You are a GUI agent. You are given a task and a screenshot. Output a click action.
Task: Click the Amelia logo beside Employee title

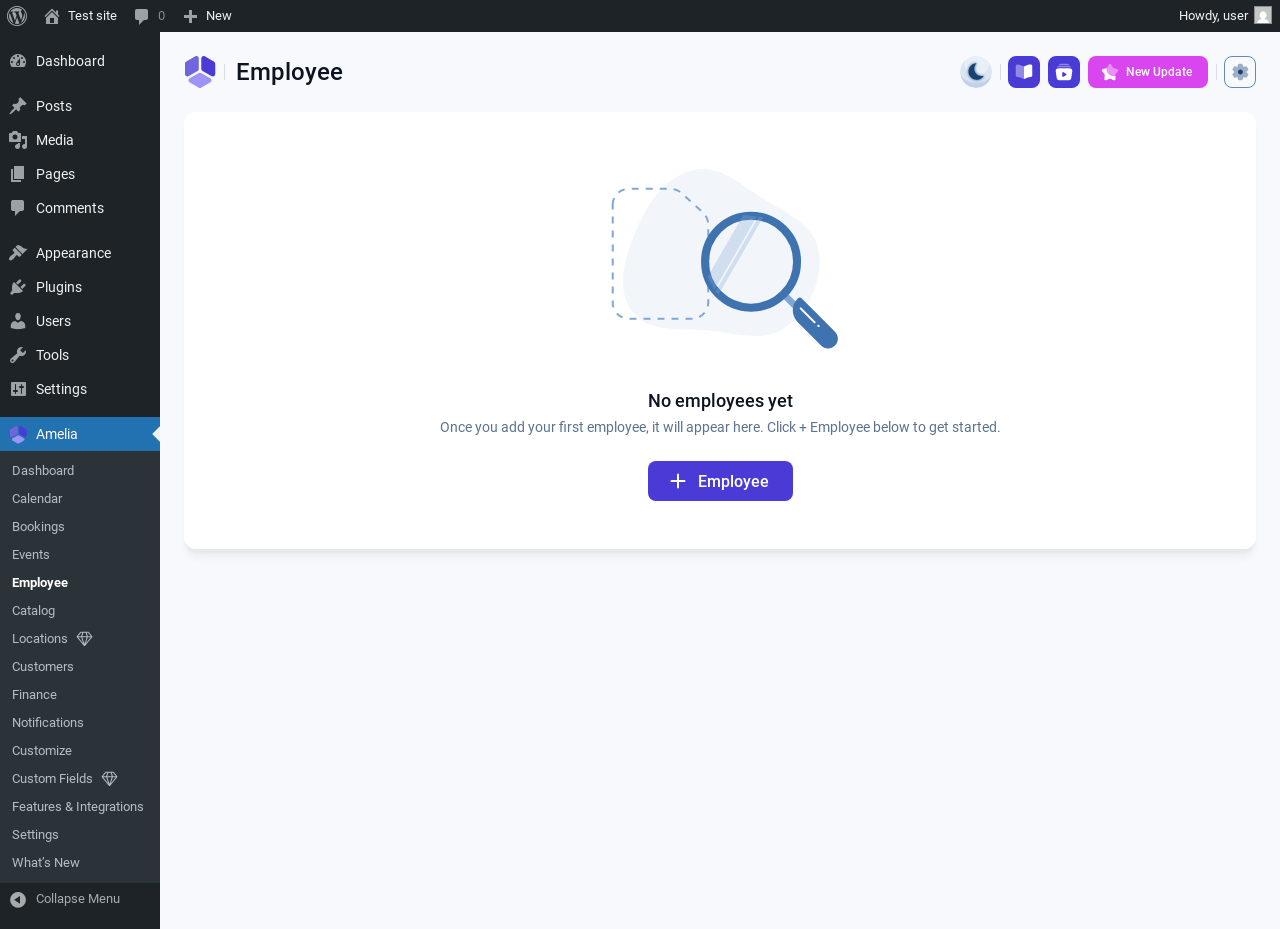coord(200,72)
